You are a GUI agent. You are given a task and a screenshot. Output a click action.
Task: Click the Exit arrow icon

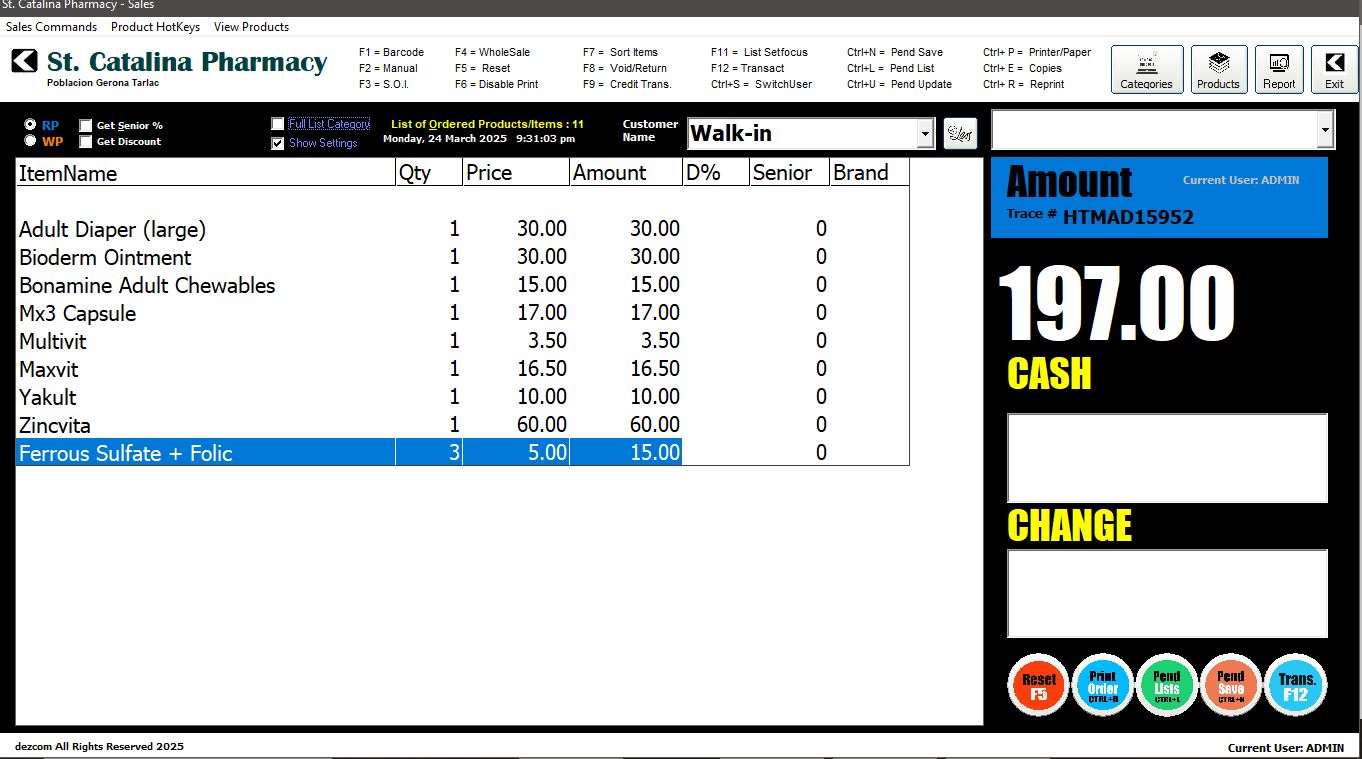(x=1334, y=70)
